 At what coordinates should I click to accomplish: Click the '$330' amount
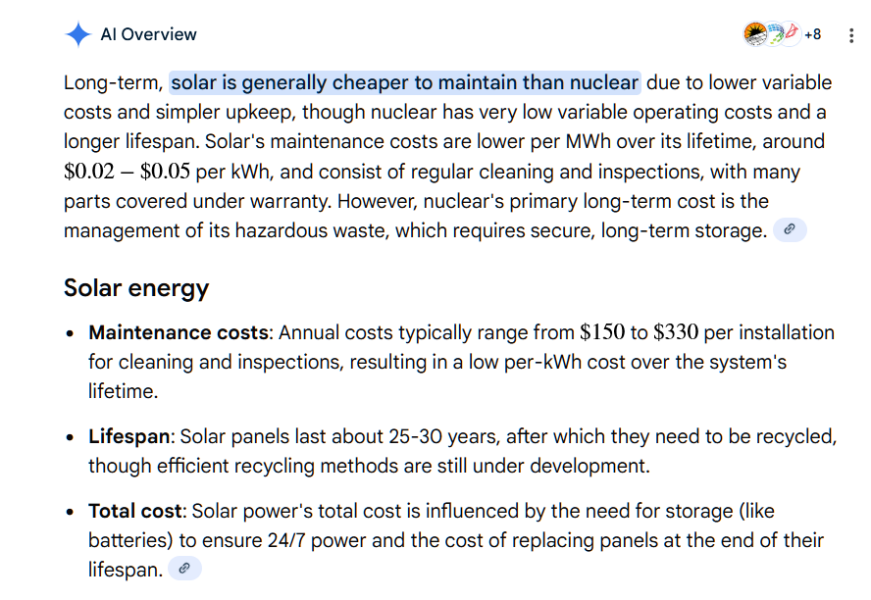click(676, 332)
